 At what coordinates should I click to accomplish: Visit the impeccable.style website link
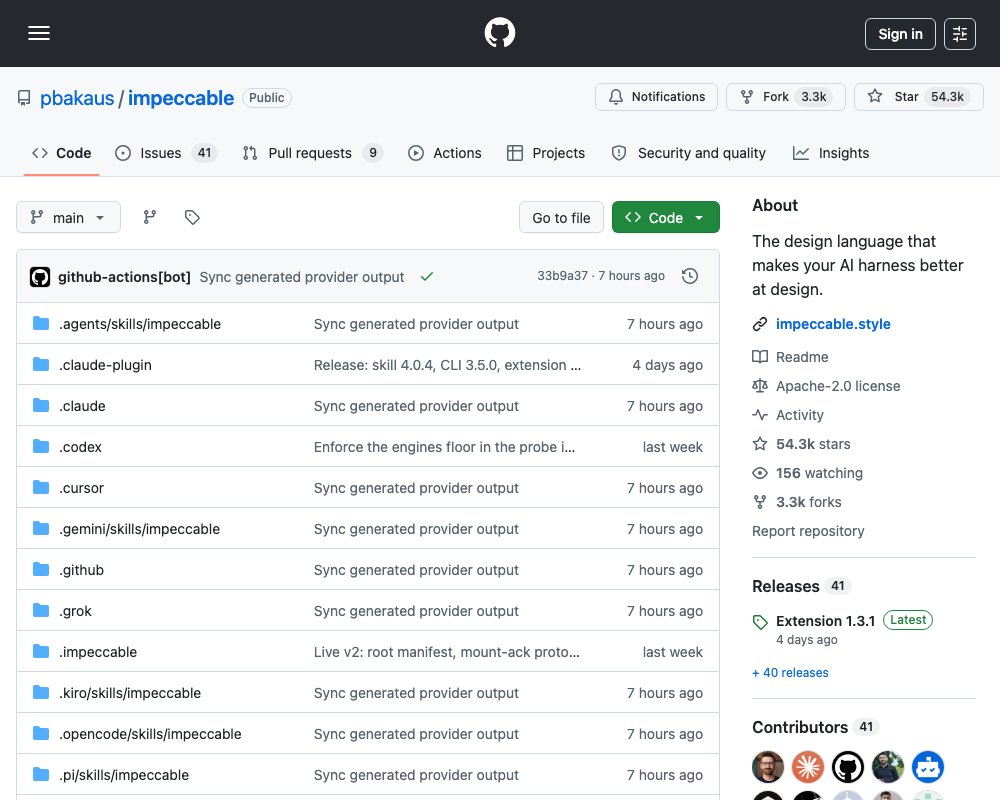[833, 324]
